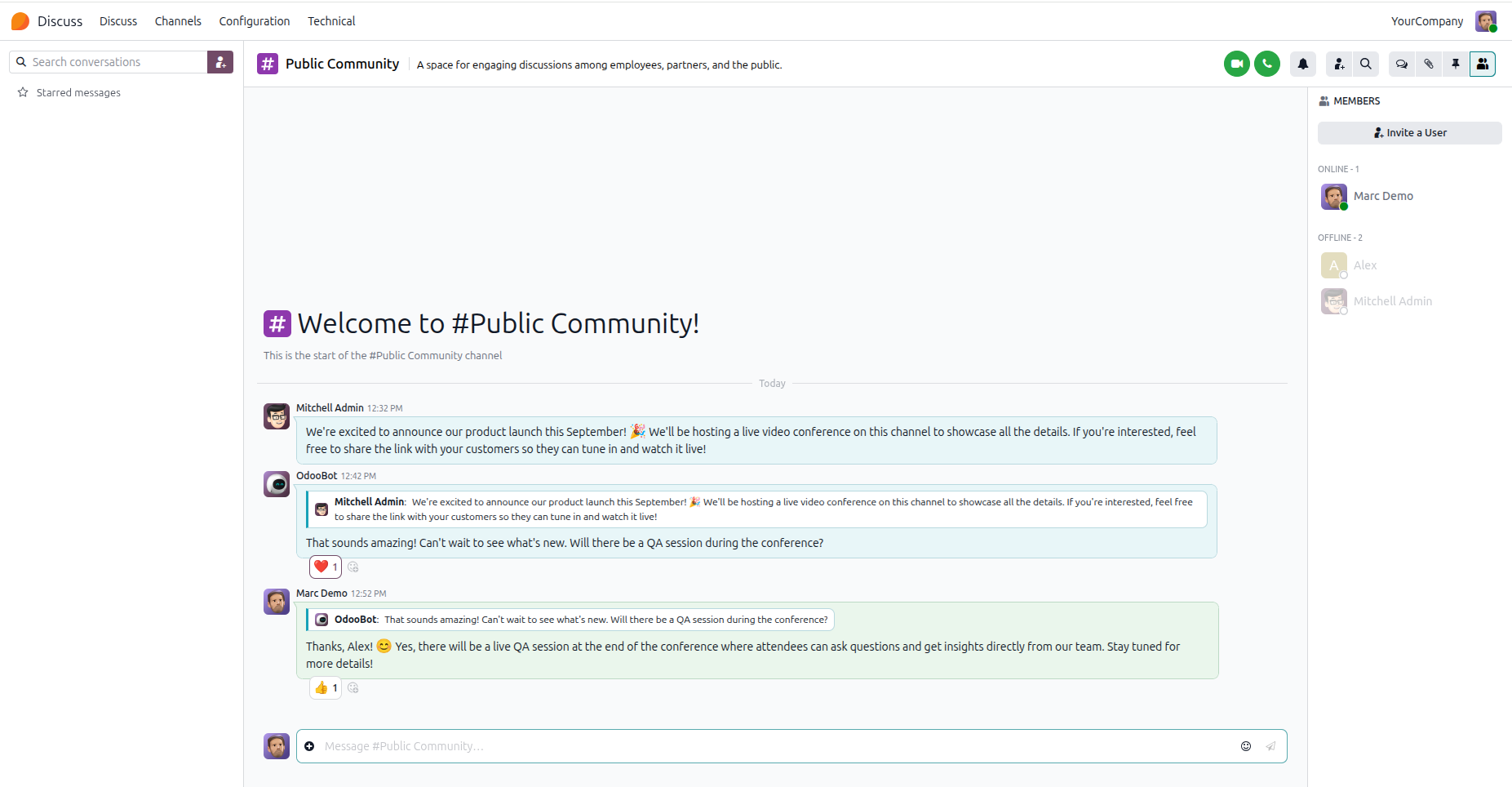
Task: Start a voice call with phone icon
Action: 1266,64
